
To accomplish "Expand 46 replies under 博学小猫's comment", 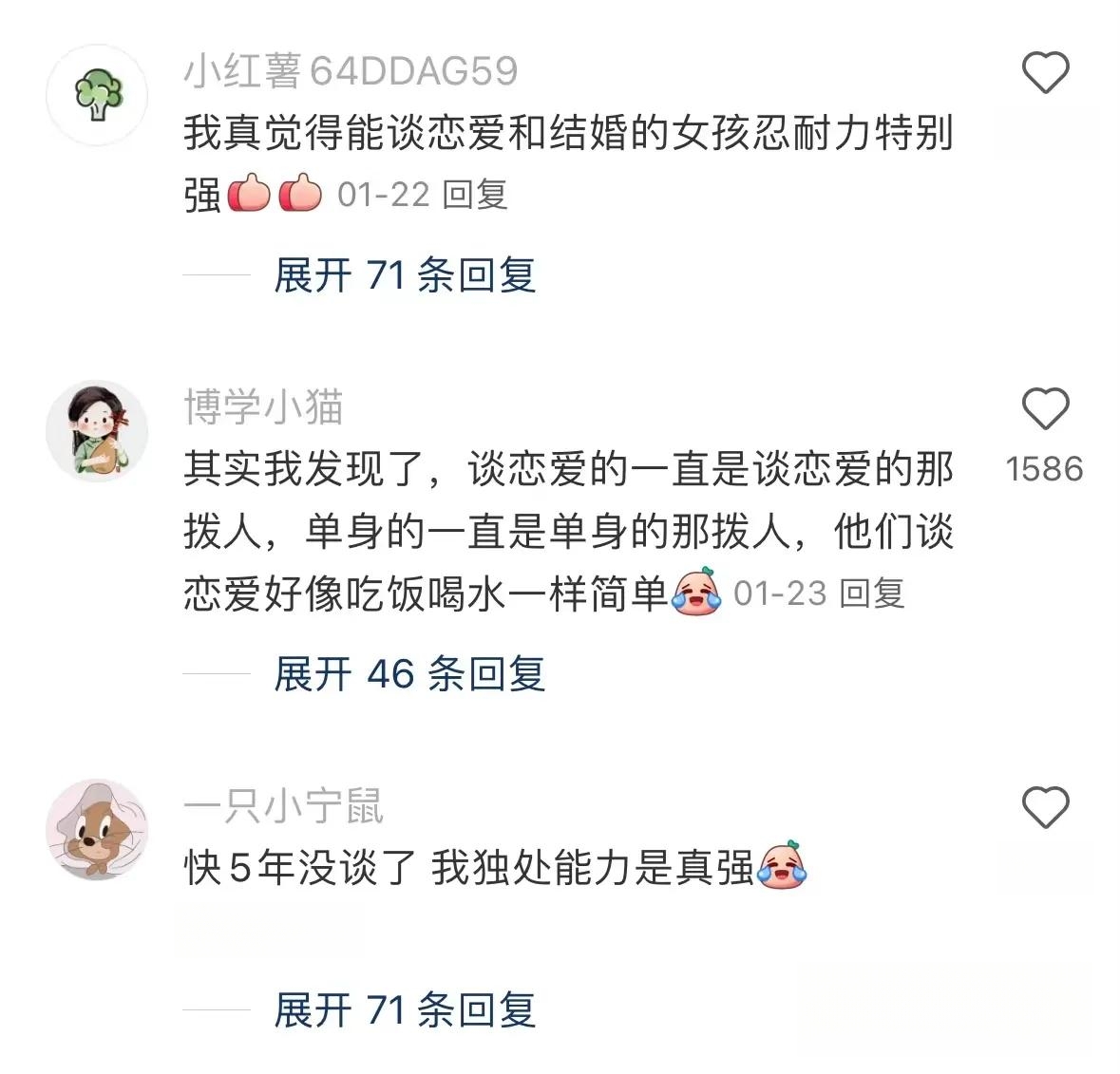I will pos(410,673).
